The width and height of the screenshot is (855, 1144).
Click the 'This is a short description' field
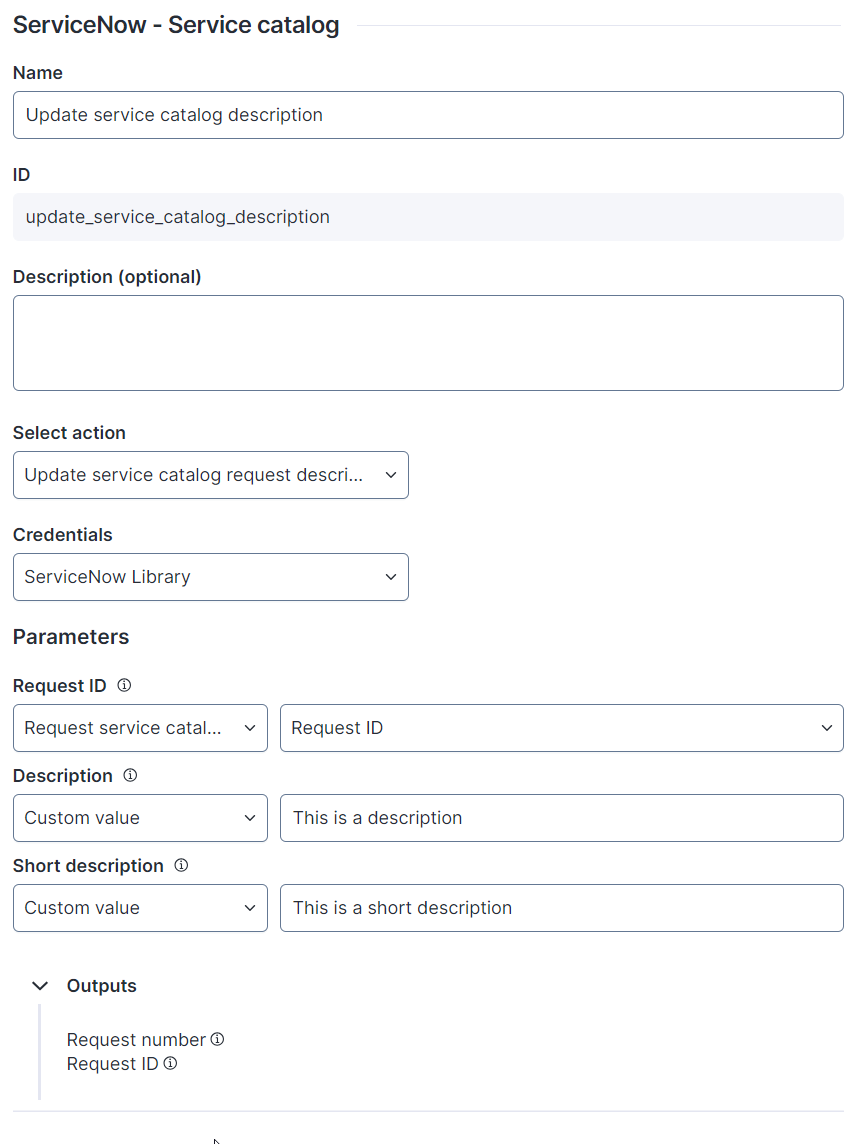tap(562, 908)
